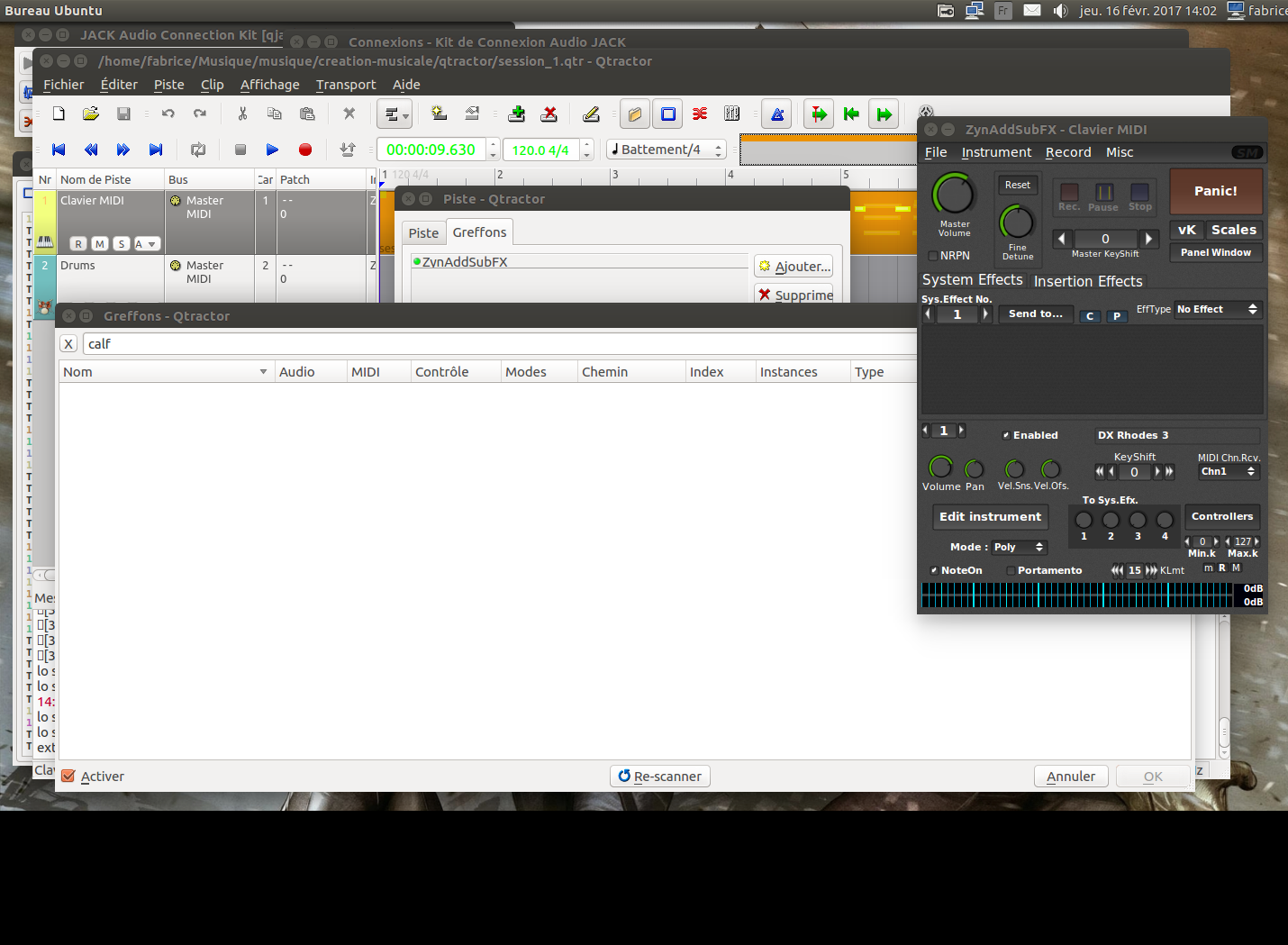This screenshot has width=1288, height=945.
Task: Open the Battement/4 snap dropdown
Action: pos(667,150)
